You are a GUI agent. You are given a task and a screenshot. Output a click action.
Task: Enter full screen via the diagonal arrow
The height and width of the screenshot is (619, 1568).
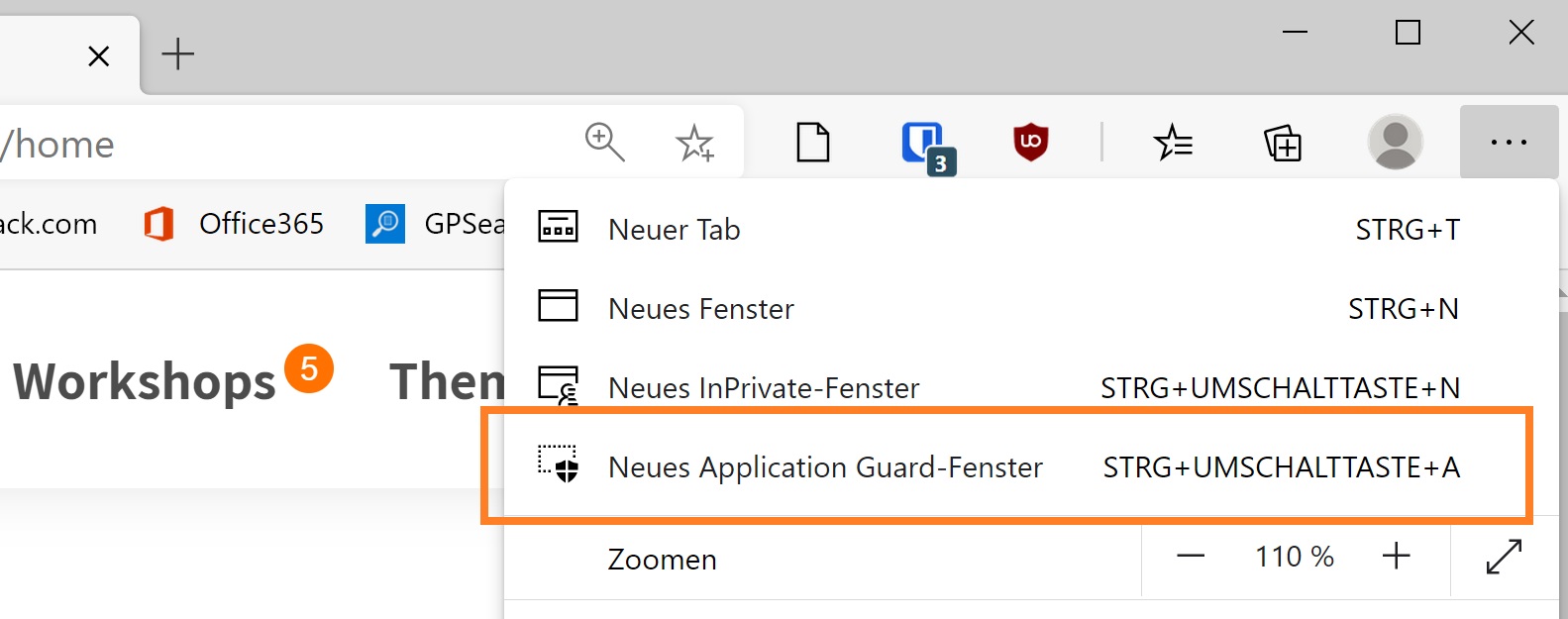coord(1504,557)
